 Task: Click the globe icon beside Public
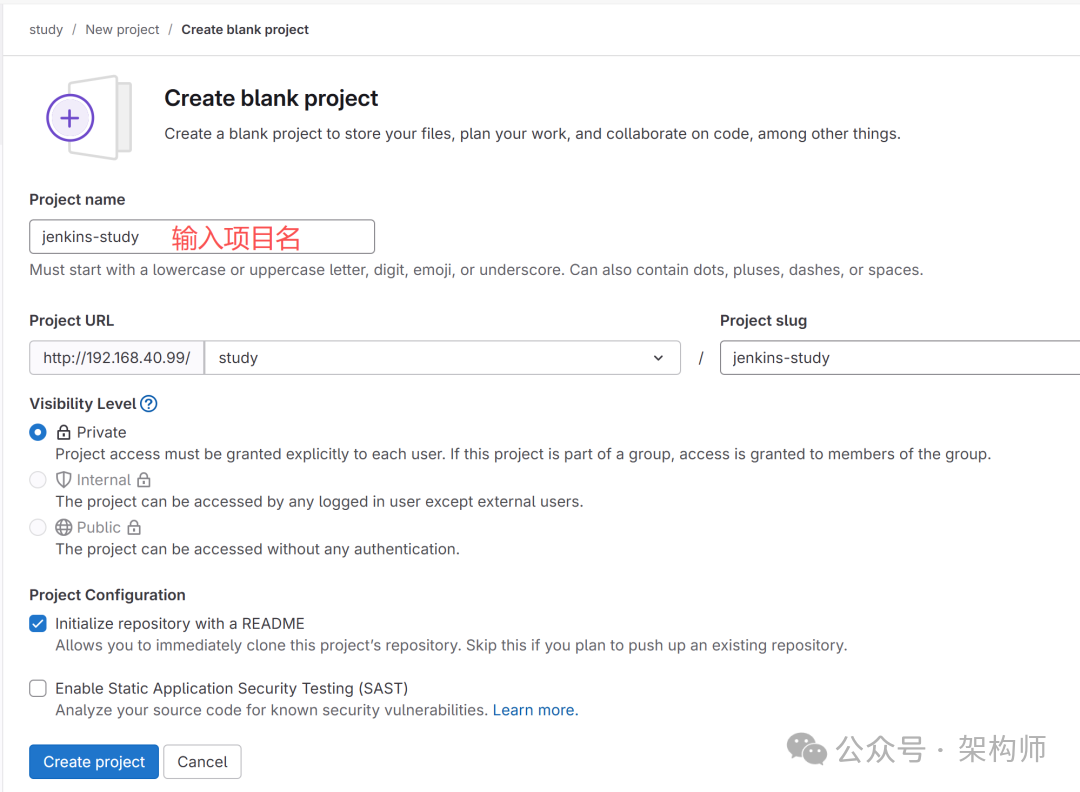[x=64, y=527]
